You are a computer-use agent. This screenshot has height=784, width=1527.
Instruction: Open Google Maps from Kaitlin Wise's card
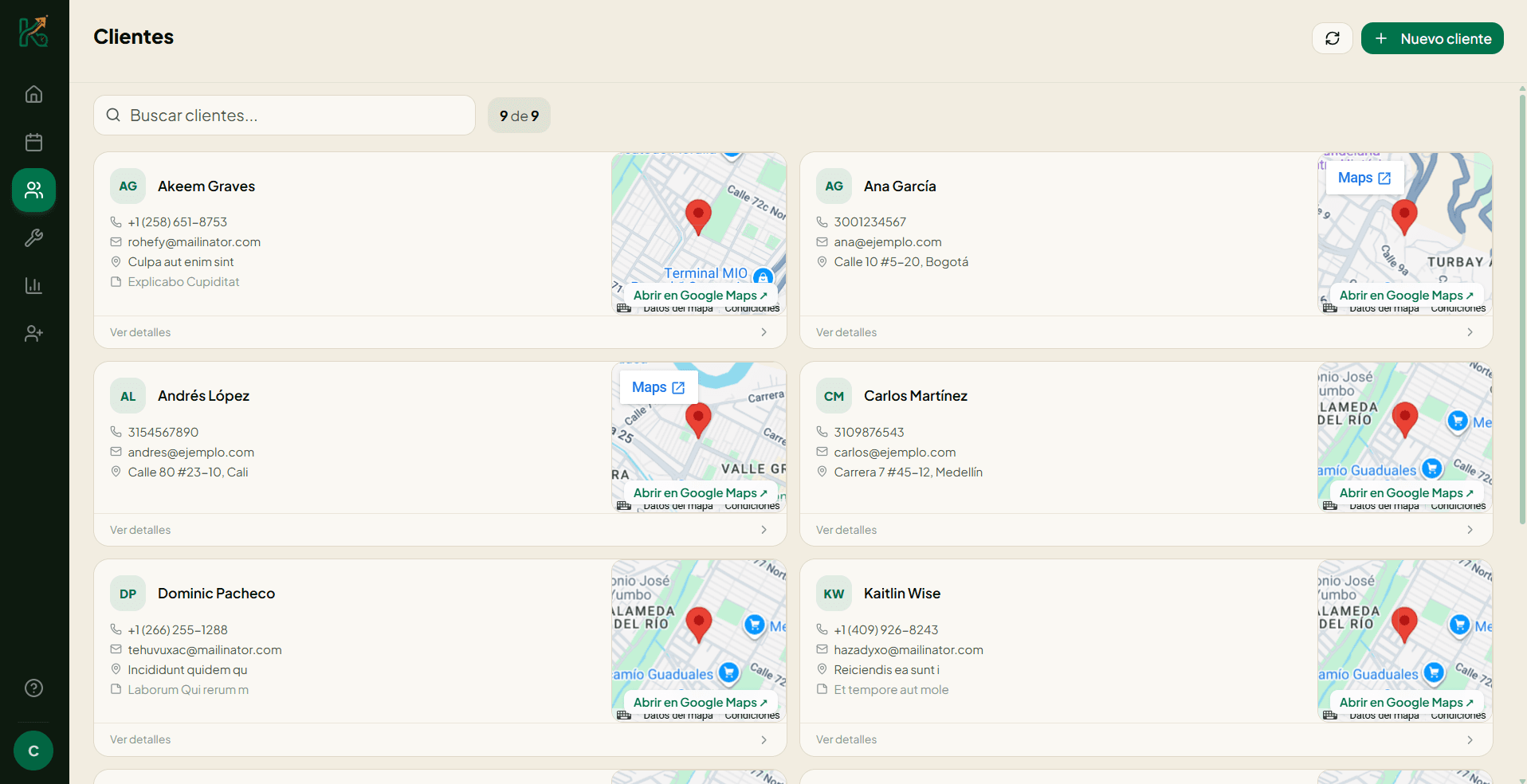(1406, 703)
